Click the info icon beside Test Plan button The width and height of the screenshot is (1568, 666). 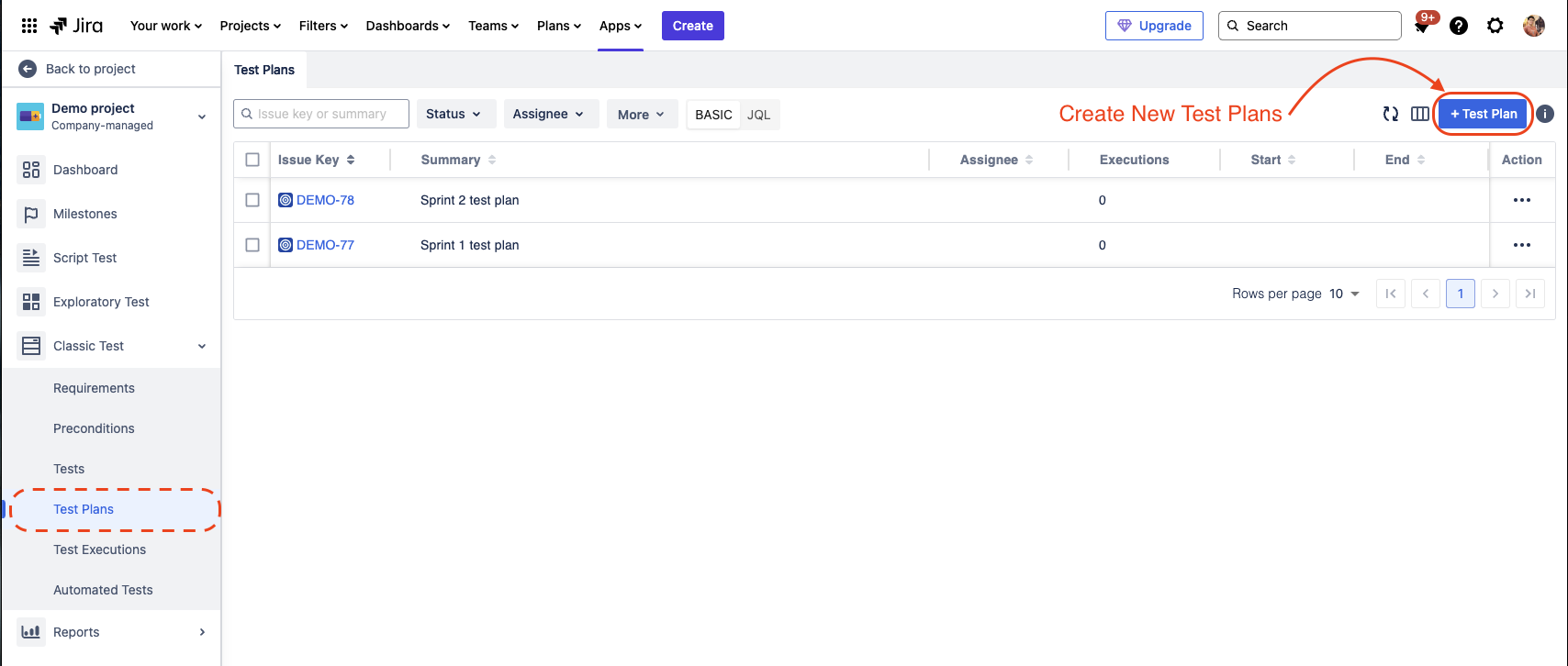(1545, 114)
